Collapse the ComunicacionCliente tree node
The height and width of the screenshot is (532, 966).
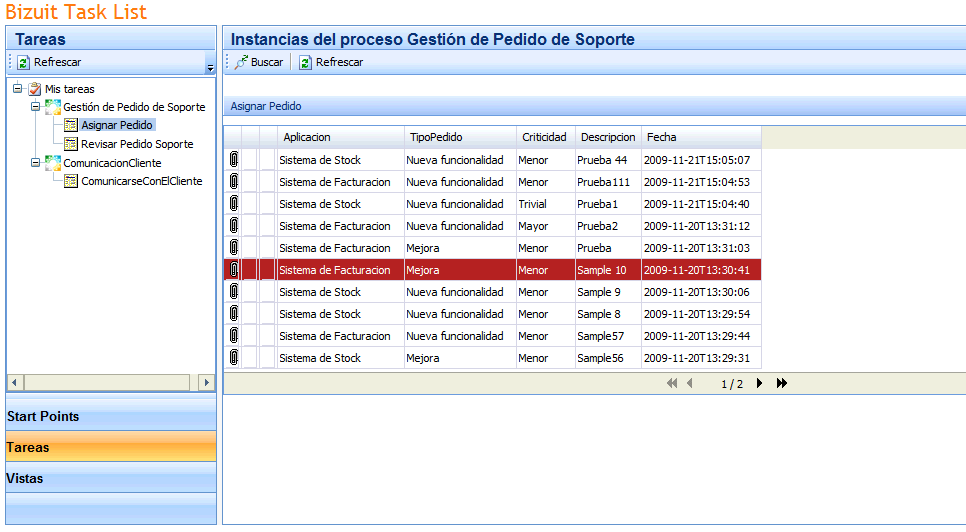coord(35,163)
